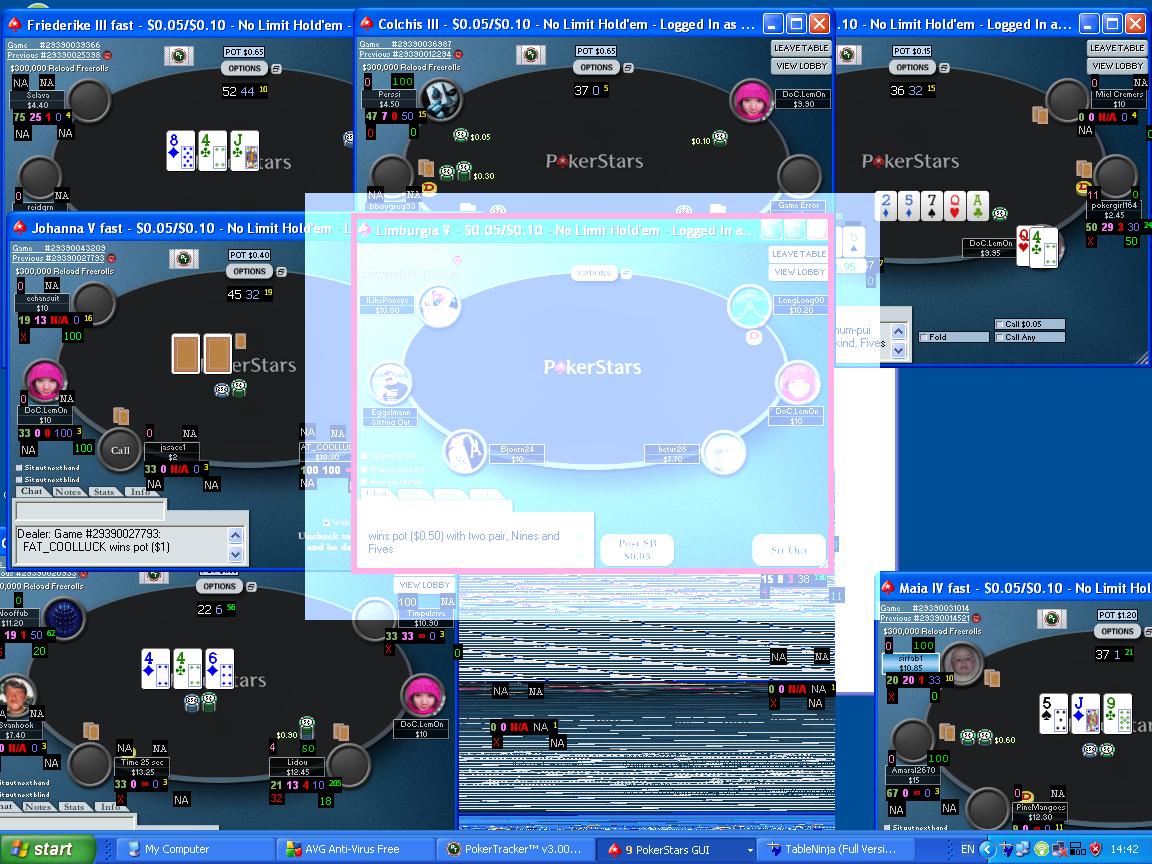Open AVG Anti-Virus Free taskbar item
This screenshot has height=864, width=1152.
(x=356, y=849)
